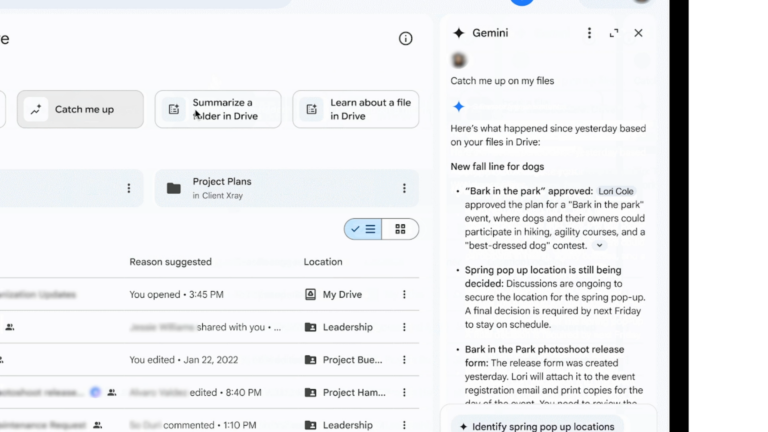Click the Location column header
768x432 pixels.
point(324,262)
